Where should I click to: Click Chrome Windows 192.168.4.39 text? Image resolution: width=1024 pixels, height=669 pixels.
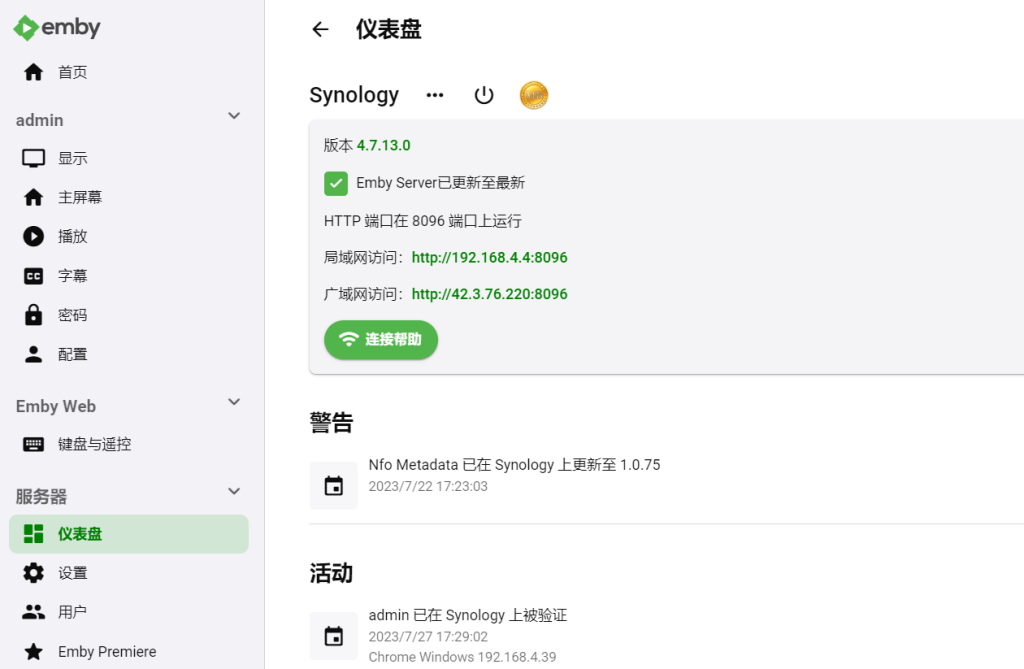[462, 657]
